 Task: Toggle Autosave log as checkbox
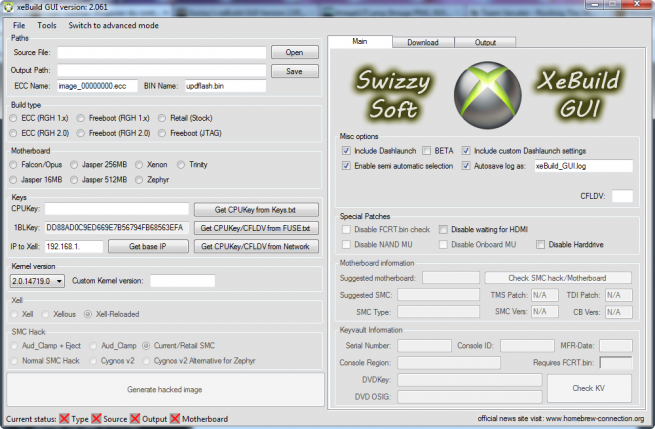pyautogui.click(x=466, y=166)
